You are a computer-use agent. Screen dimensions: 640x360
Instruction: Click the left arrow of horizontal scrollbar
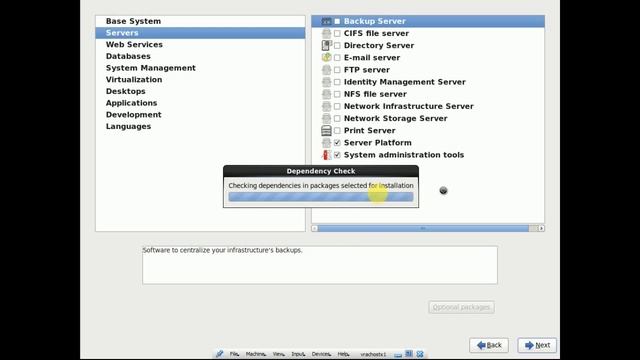pyautogui.click(x=315, y=229)
